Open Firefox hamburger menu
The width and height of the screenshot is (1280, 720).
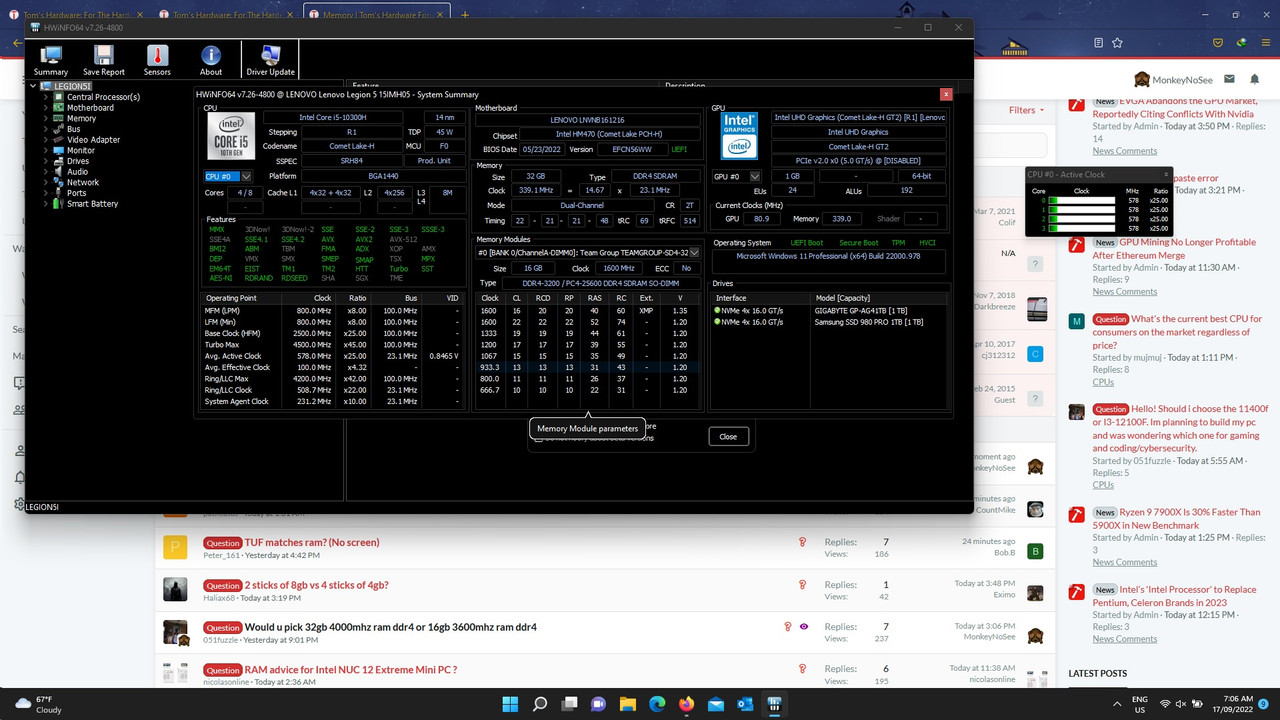click(1264, 43)
